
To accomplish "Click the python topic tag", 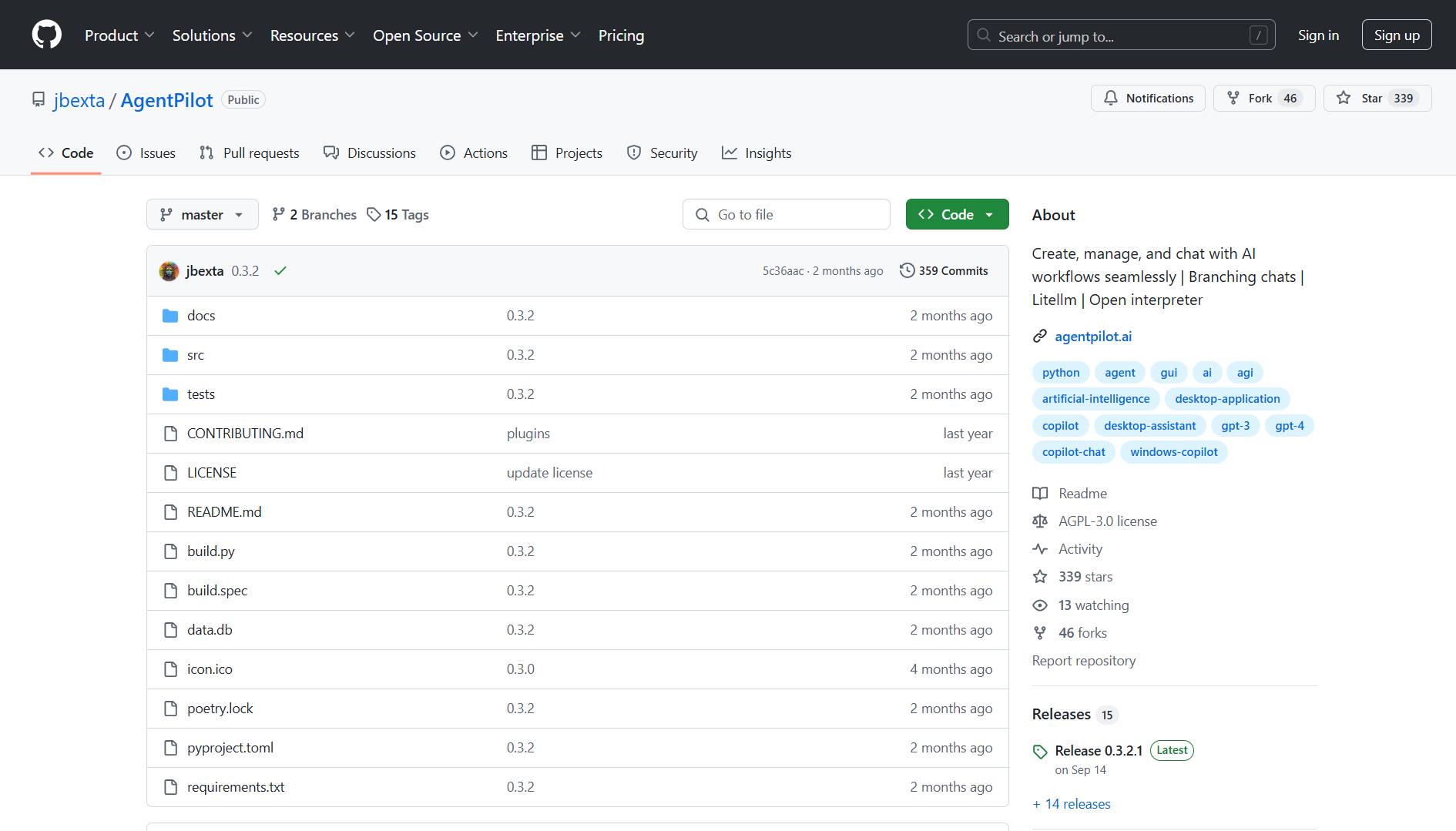I will 1061,373.
